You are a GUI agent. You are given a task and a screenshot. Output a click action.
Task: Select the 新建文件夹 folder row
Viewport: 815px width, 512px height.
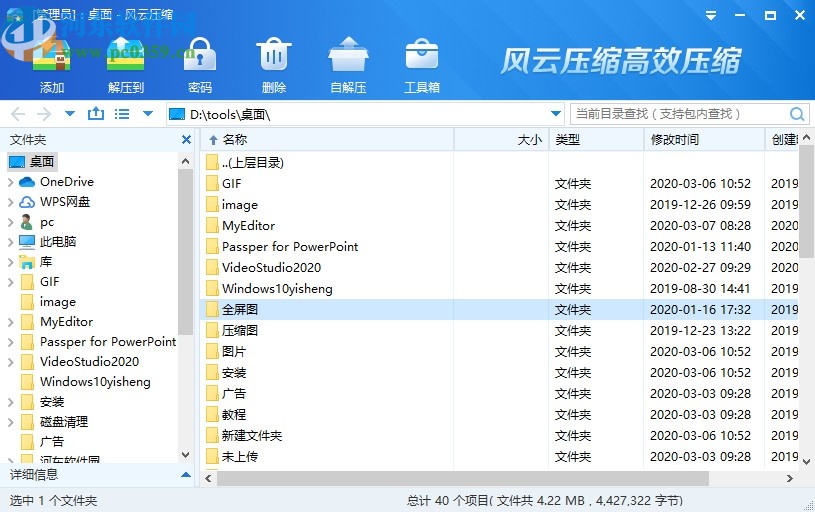pyautogui.click(x=499, y=436)
